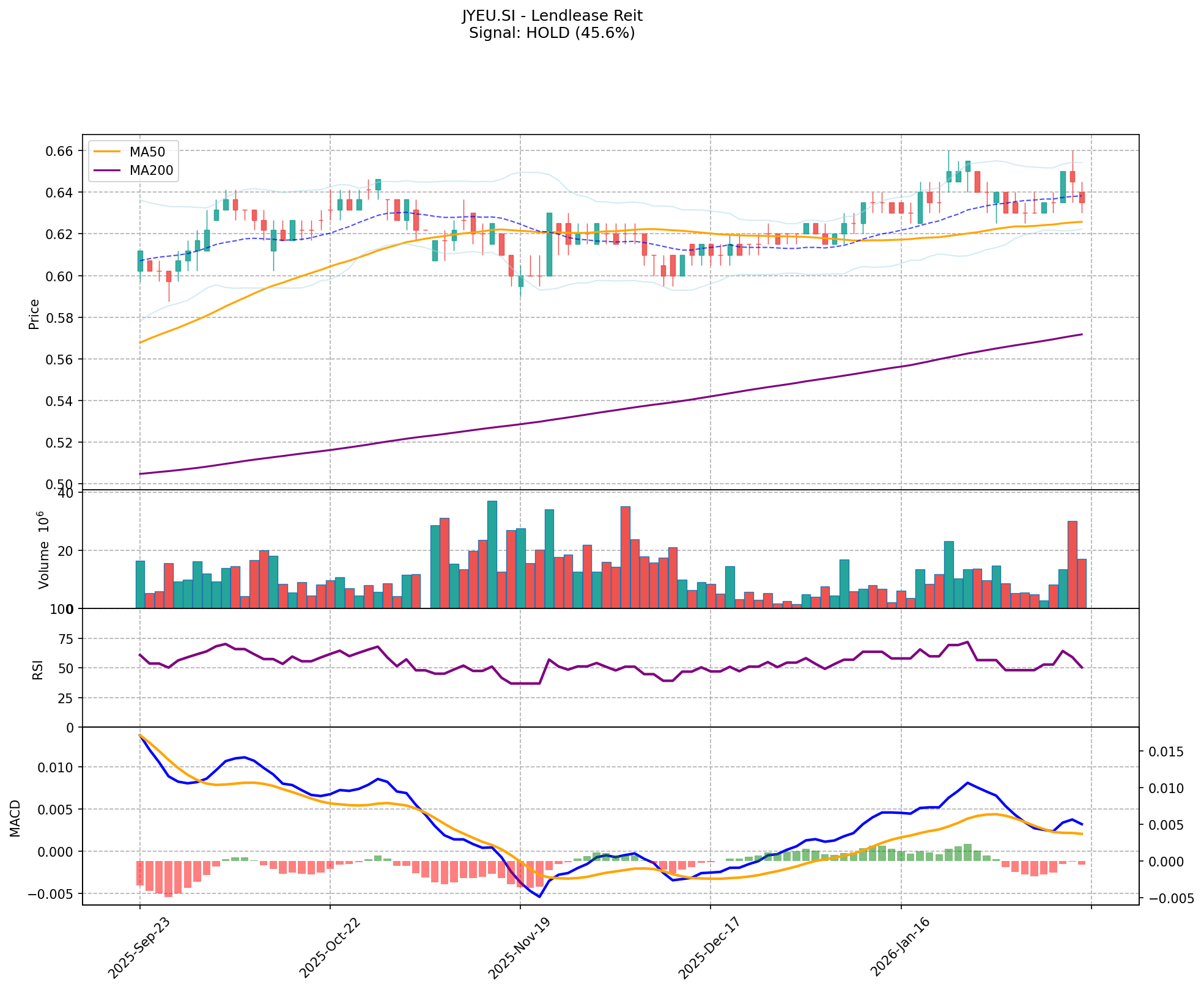
Task: Click the tallest teal volume bar
Action: (492, 553)
